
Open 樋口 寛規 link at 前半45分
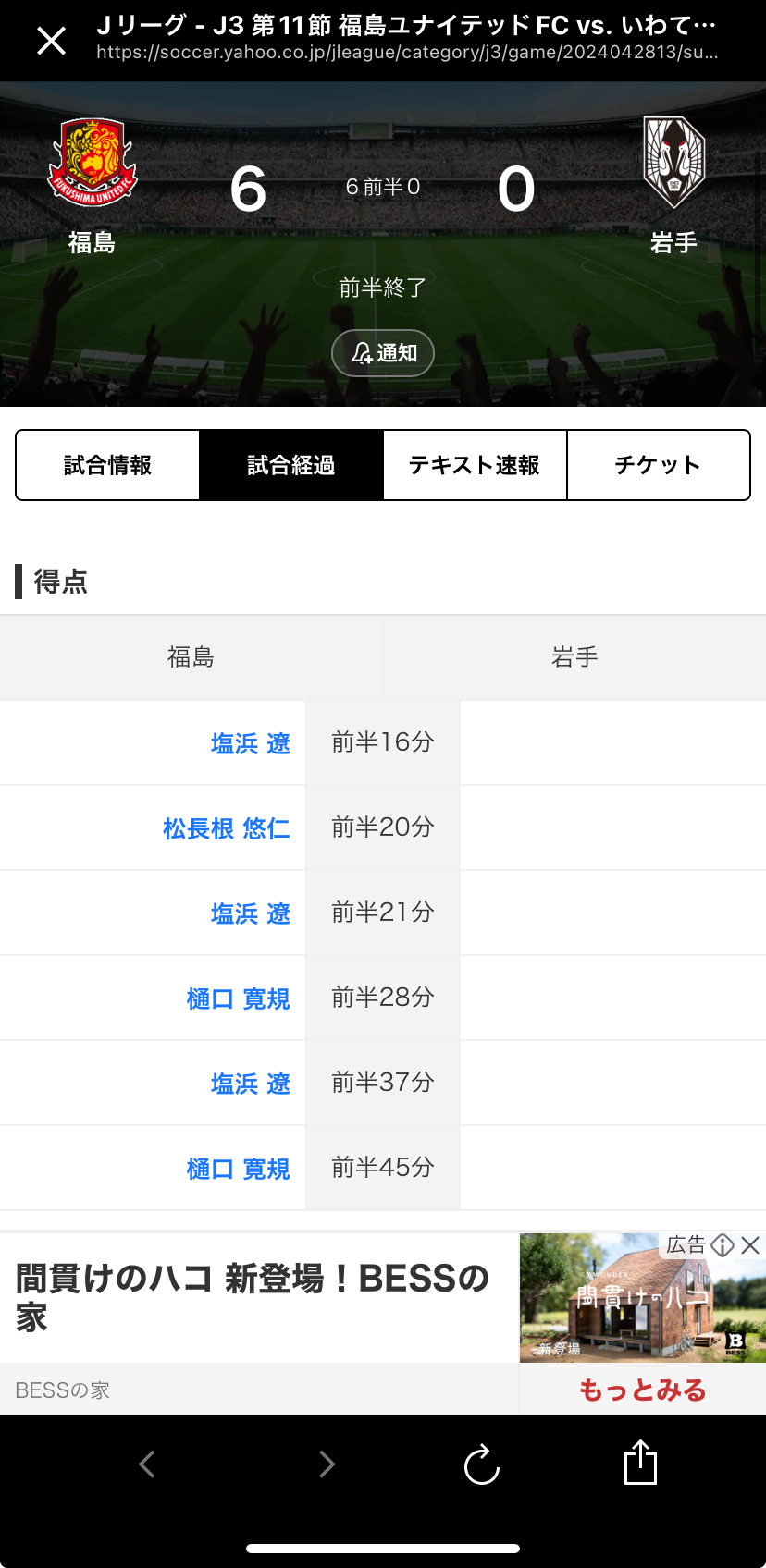(x=239, y=1169)
